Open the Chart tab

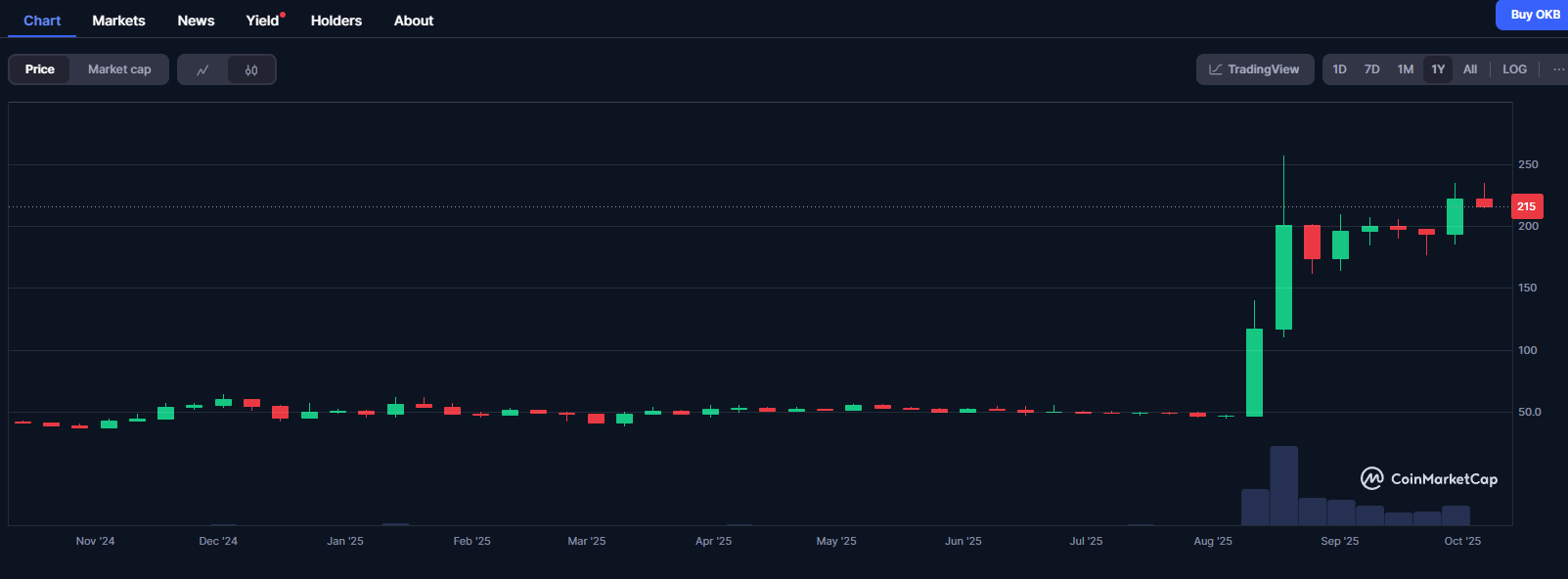(42, 21)
